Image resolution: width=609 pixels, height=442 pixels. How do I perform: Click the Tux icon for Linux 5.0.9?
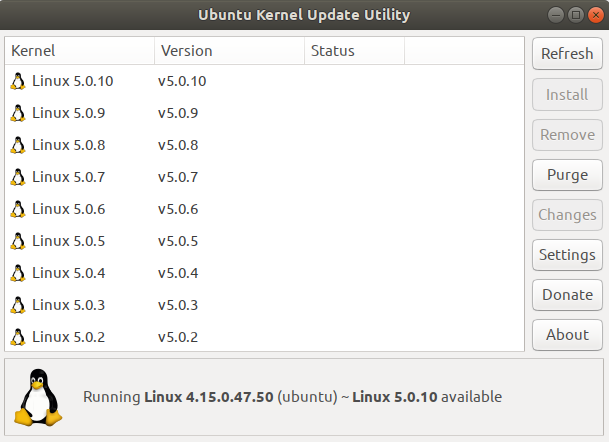coord(17,113)
